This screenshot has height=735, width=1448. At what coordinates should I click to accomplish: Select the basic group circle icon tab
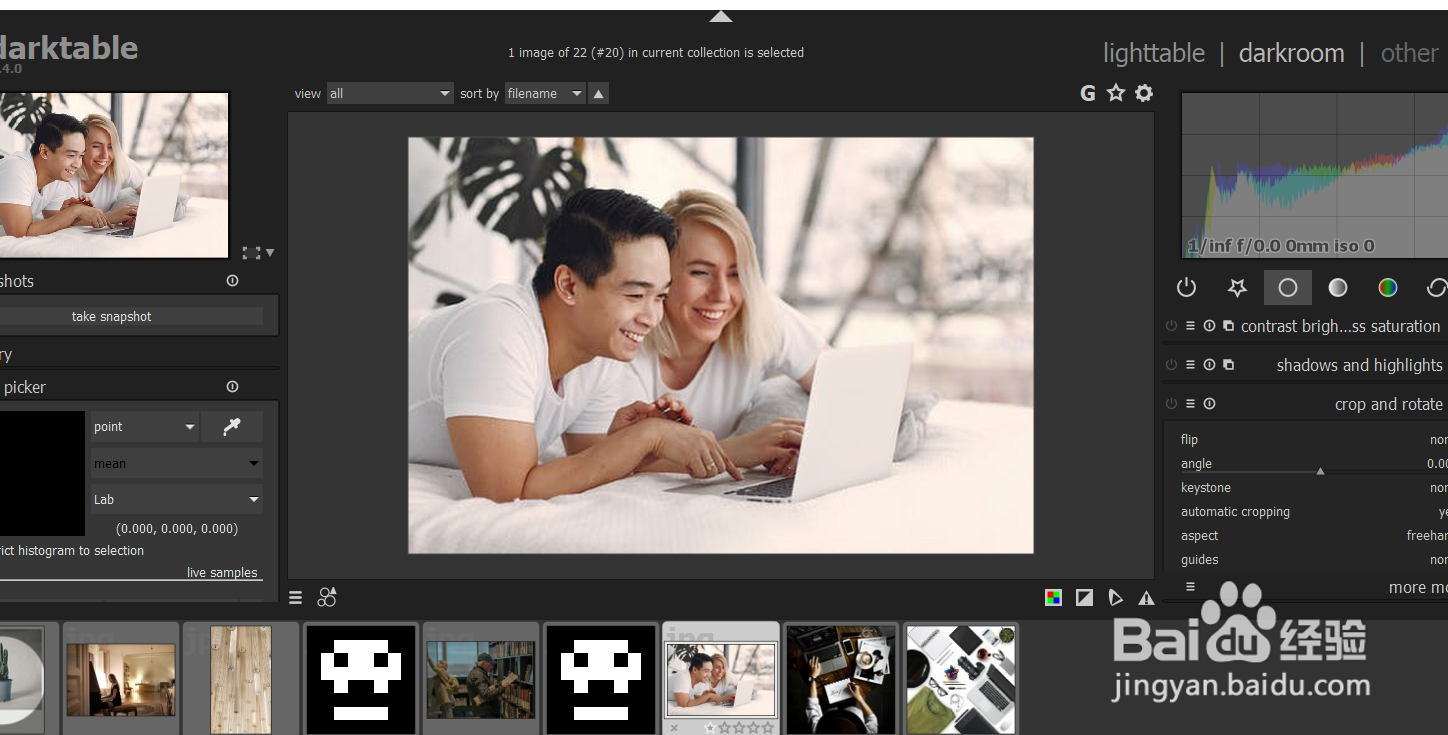point(1288,288)
